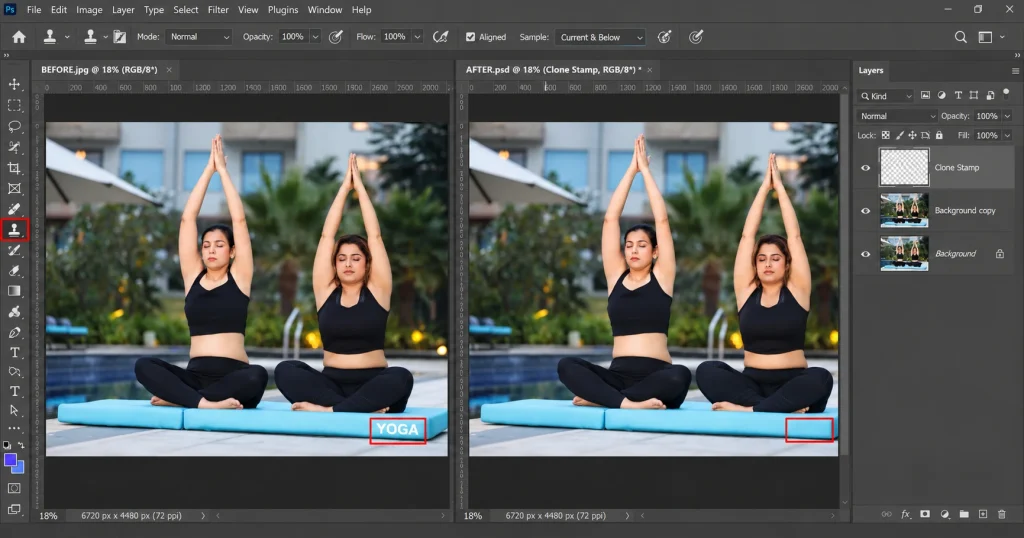
Task: Select the Rectangular Marquee tool
Action: tap(14, 105)
